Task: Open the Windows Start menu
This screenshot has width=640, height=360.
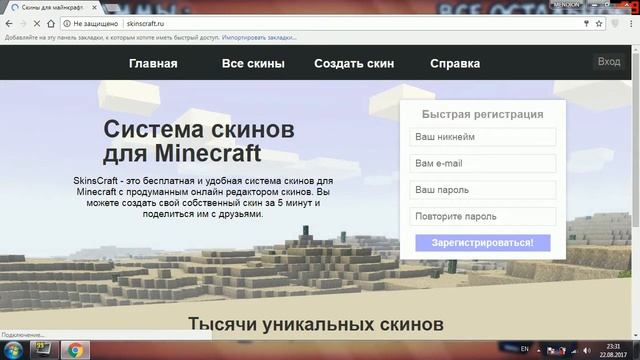Action: tap(13, 350)
